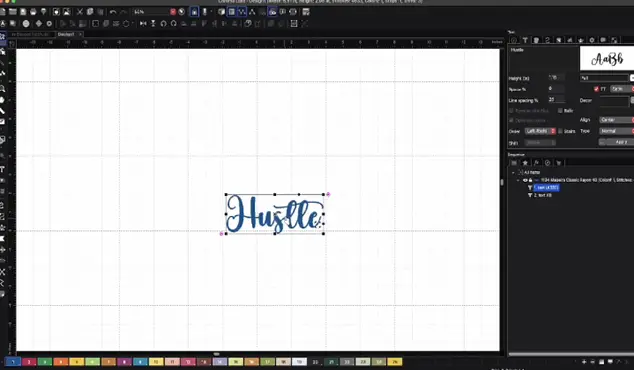Click the Open file folder icon
634x370 pixels.
coord(13,12)
